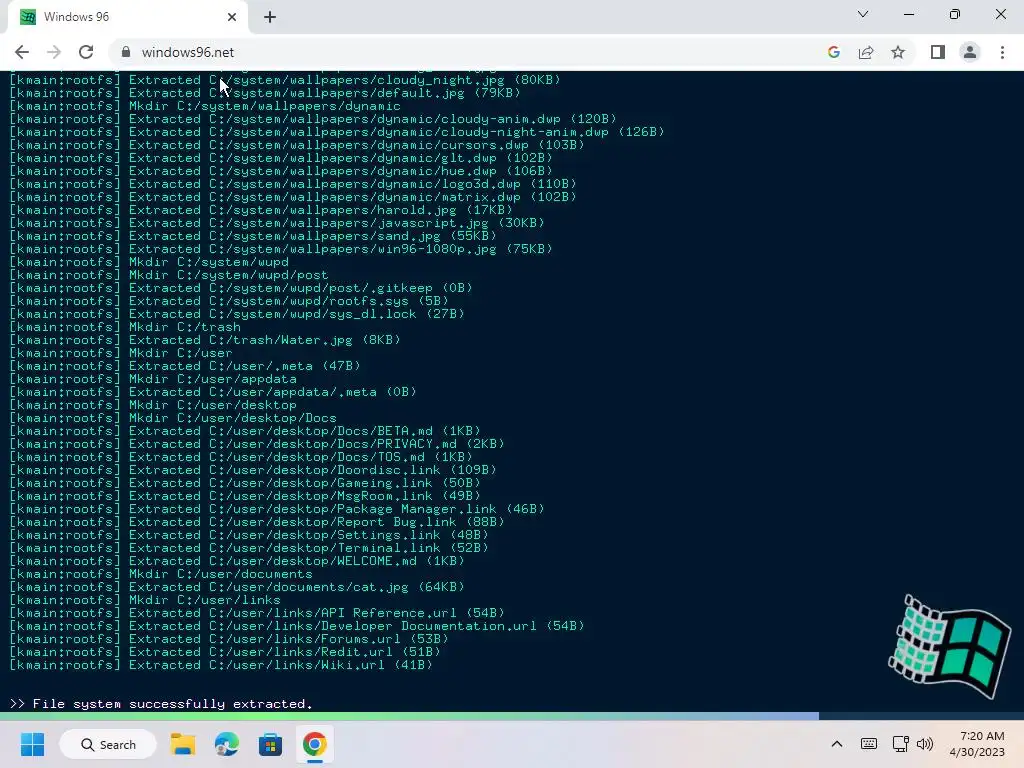This screenshot has width=1024, height=768.
Task: Open Chrome's three-dot menu
Action: (x=1002, y=52)
